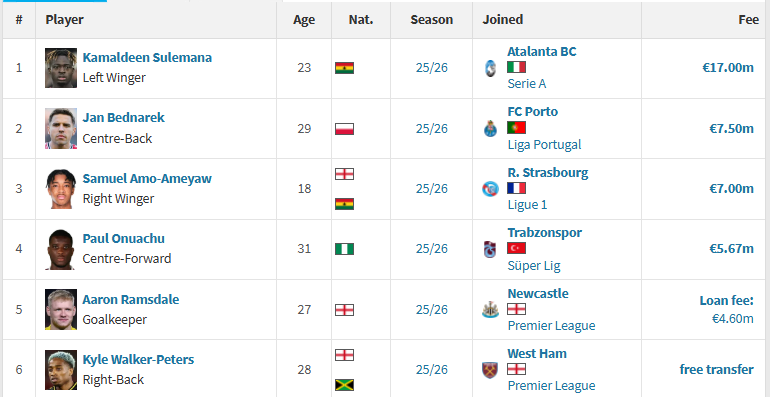
Task: Click the Atalanta BC club crest
Action: coord(490,68)
